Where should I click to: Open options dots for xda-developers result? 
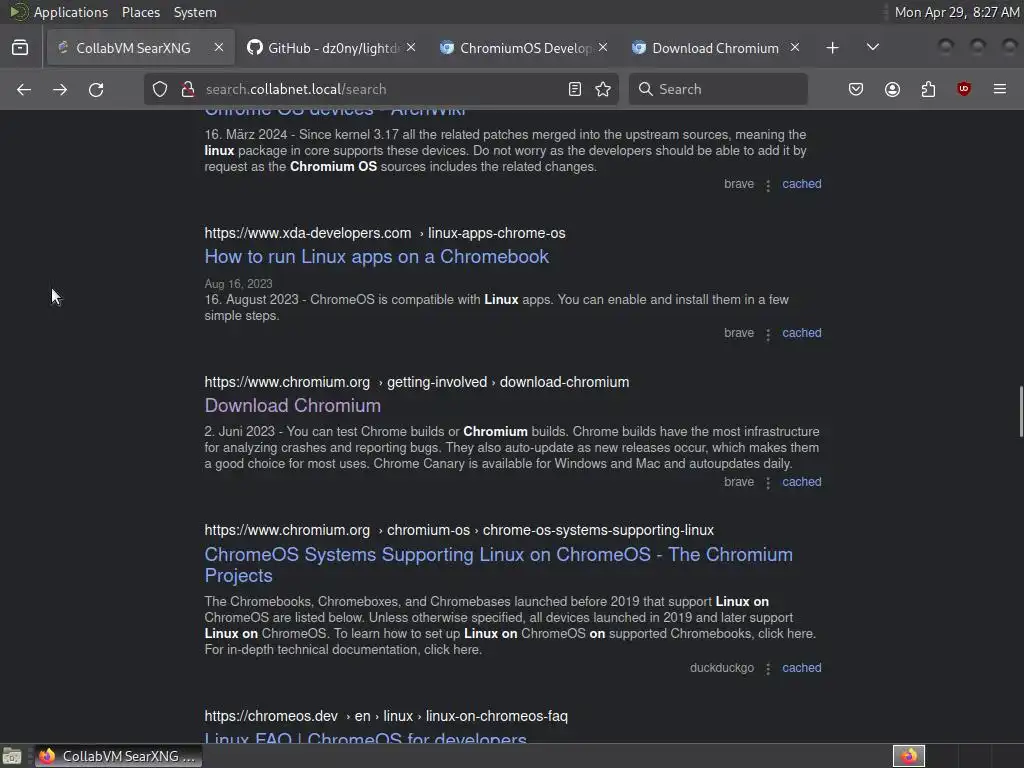coord(768,334)
